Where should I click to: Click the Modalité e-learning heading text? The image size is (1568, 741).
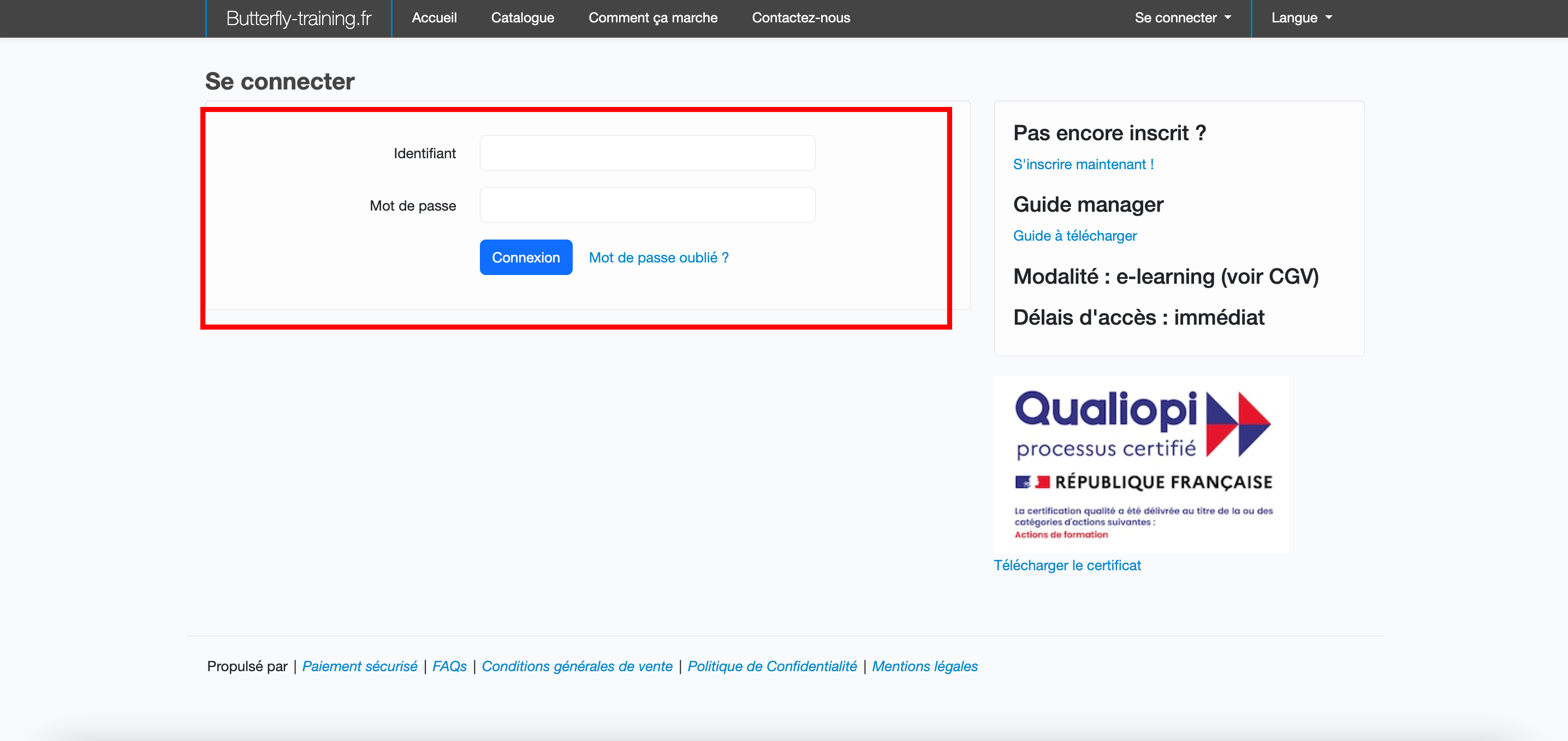point(1166,276)
